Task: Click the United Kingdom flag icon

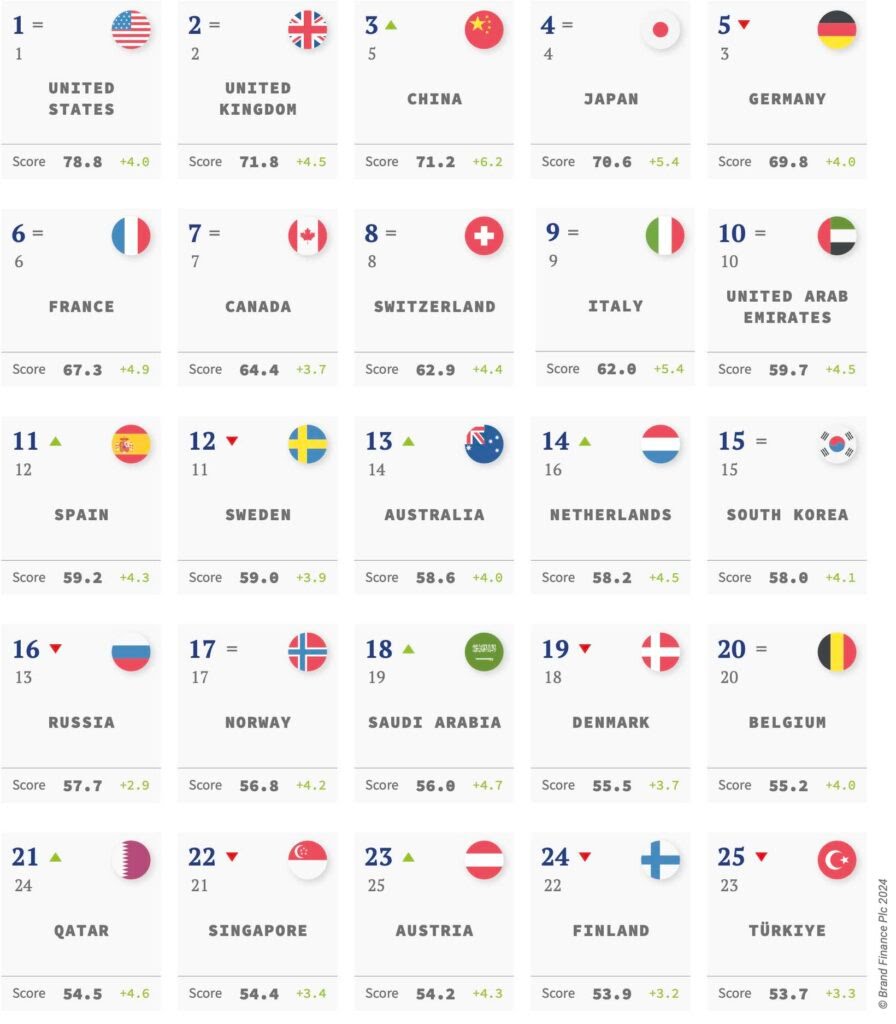Action: (307, 30)
